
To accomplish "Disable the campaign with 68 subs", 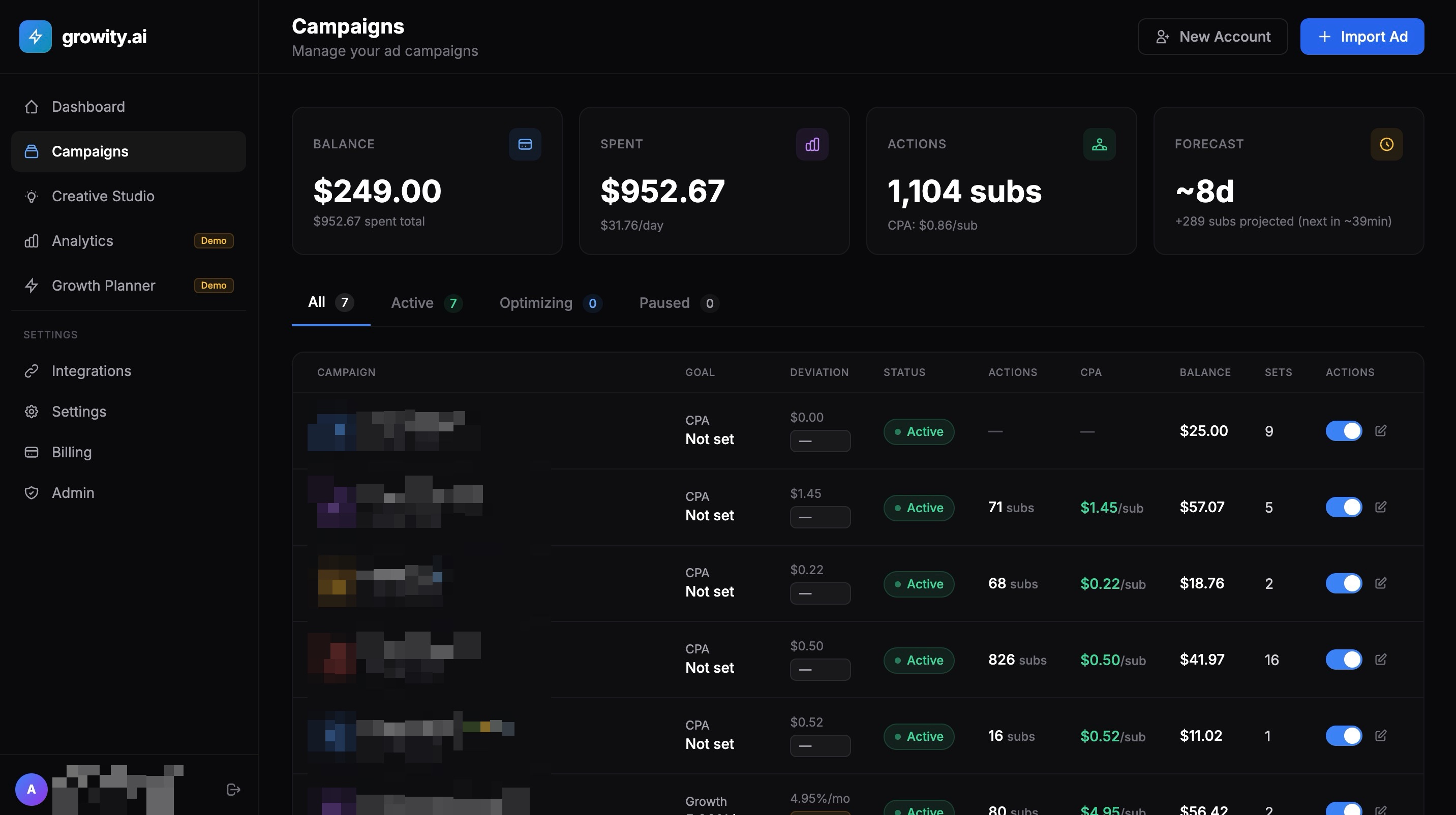I will [x=1344, y=583].
